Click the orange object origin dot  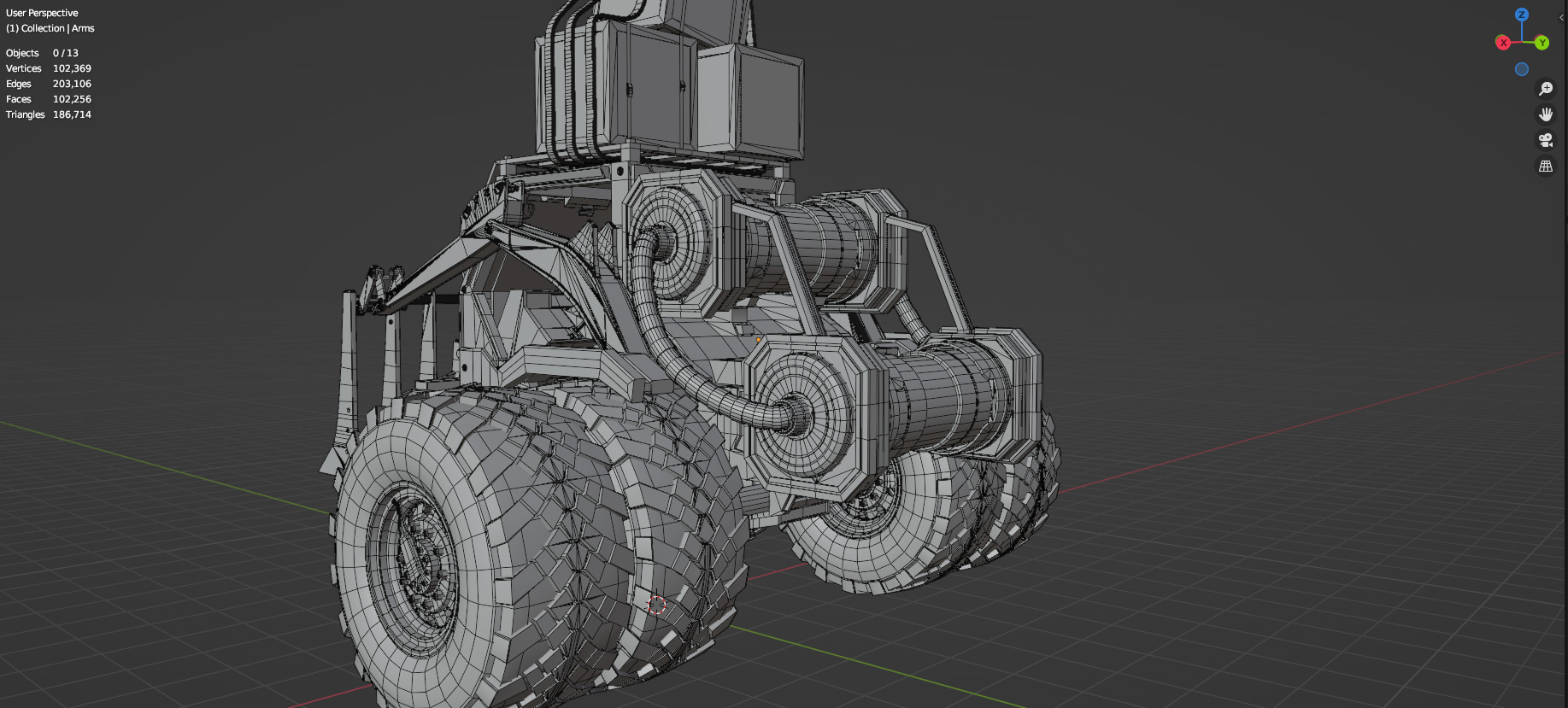(x=758, y=339)
